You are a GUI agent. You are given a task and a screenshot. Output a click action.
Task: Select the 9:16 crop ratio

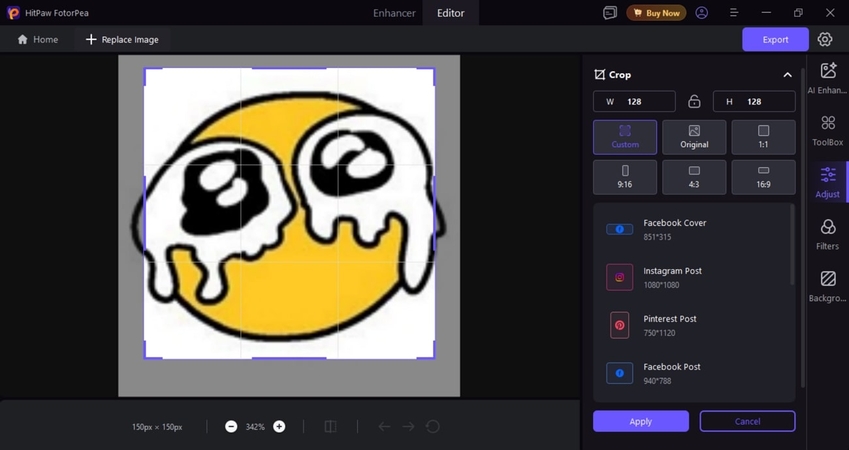(x=625, y=177)
